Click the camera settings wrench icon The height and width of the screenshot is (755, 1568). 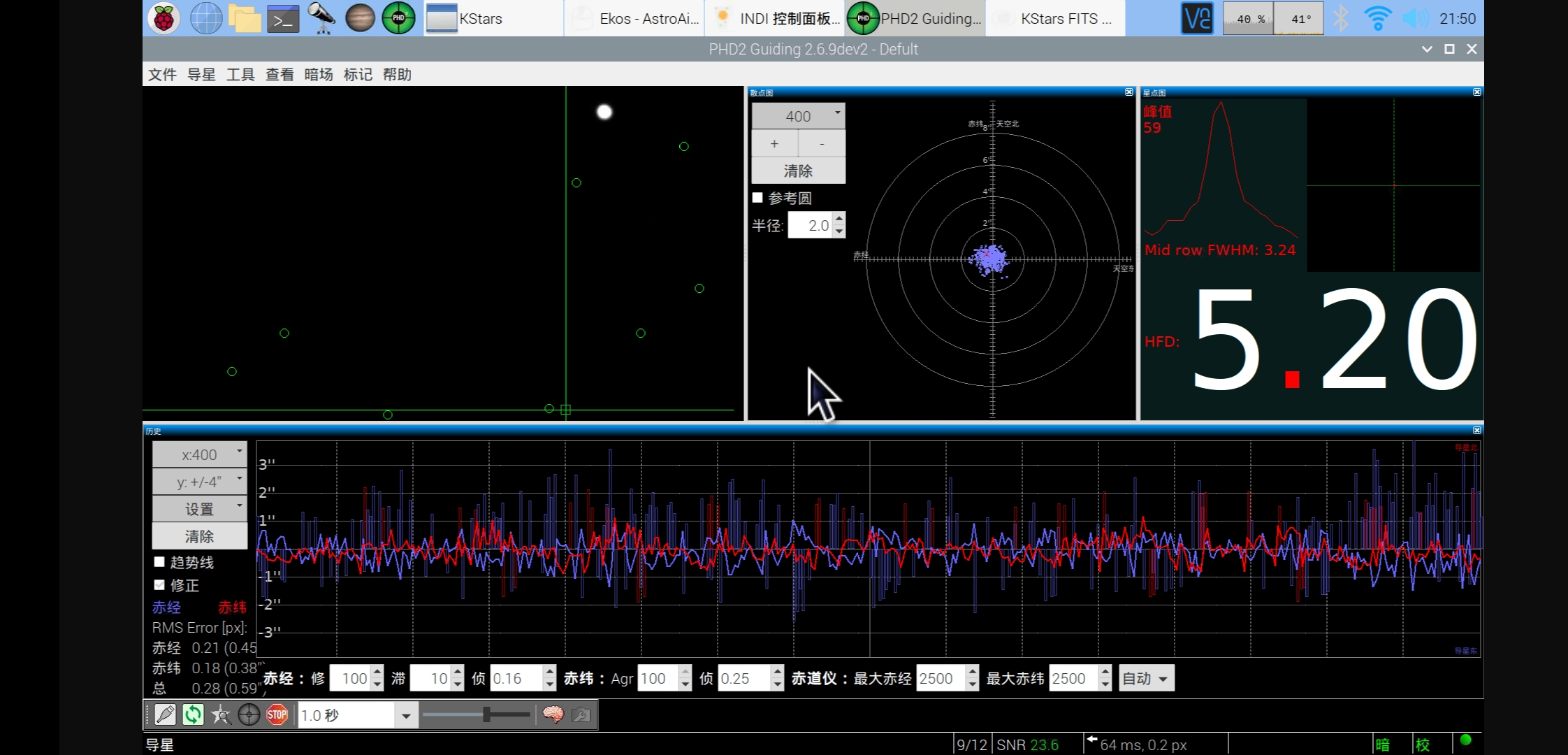click(x=581, y=714)
